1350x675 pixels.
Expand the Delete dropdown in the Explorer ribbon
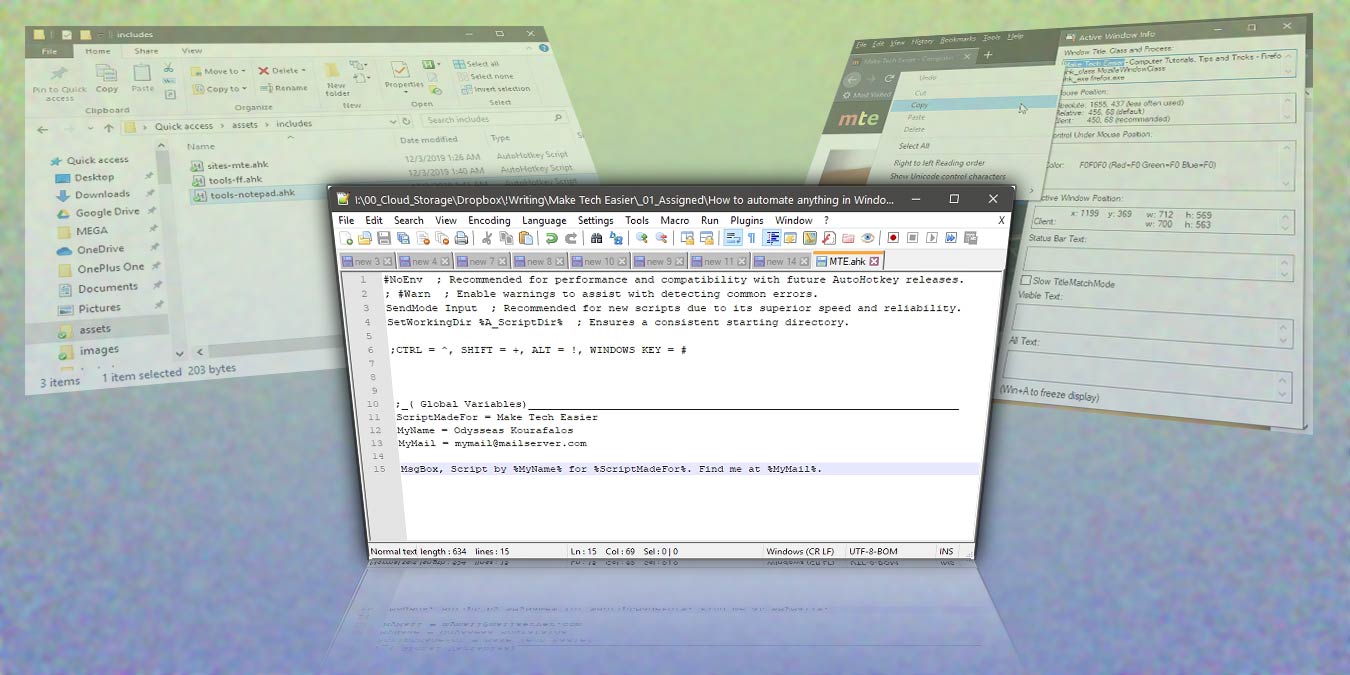click(x=303, y=70)
